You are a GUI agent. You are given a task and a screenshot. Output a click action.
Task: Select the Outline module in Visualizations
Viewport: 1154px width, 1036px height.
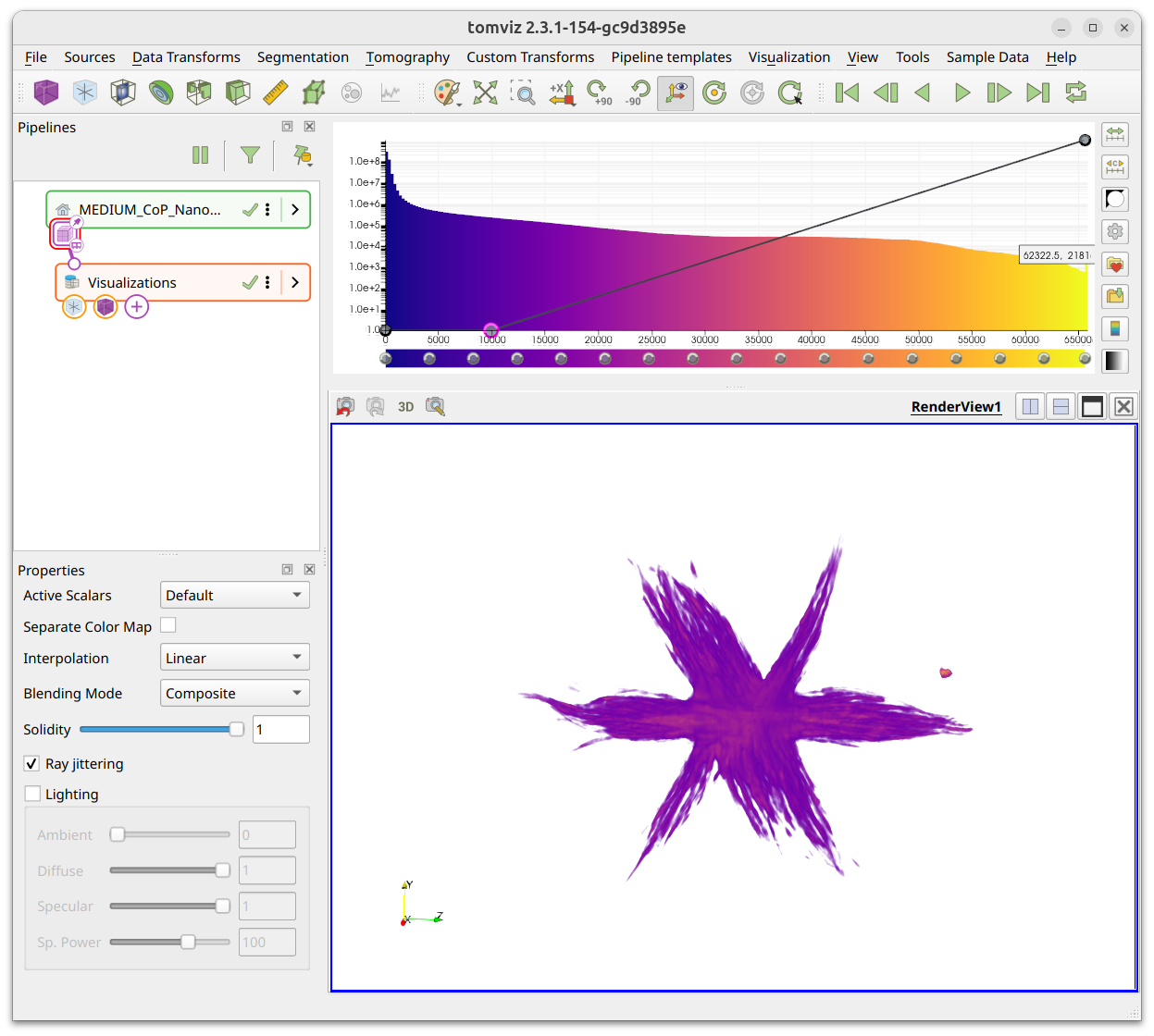[74, 307]
